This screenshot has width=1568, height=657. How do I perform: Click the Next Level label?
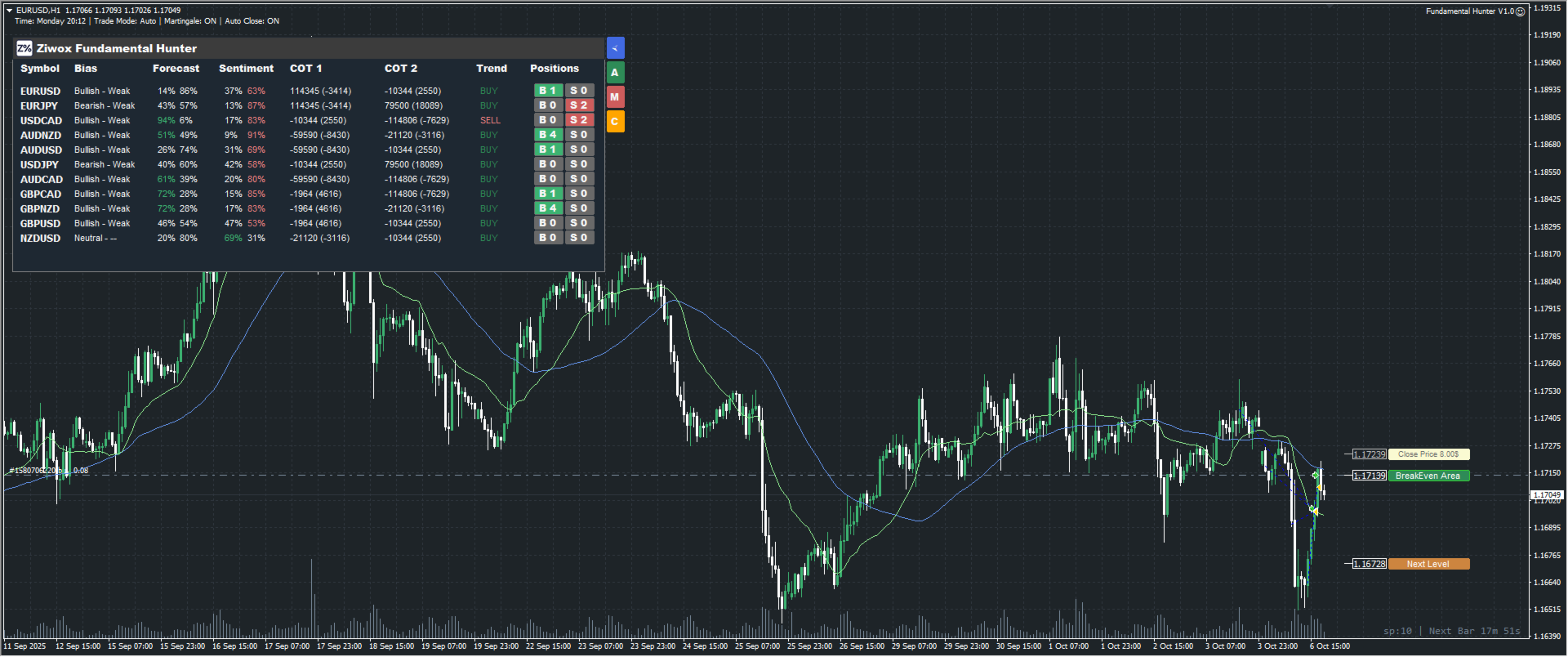(1428, 564)
